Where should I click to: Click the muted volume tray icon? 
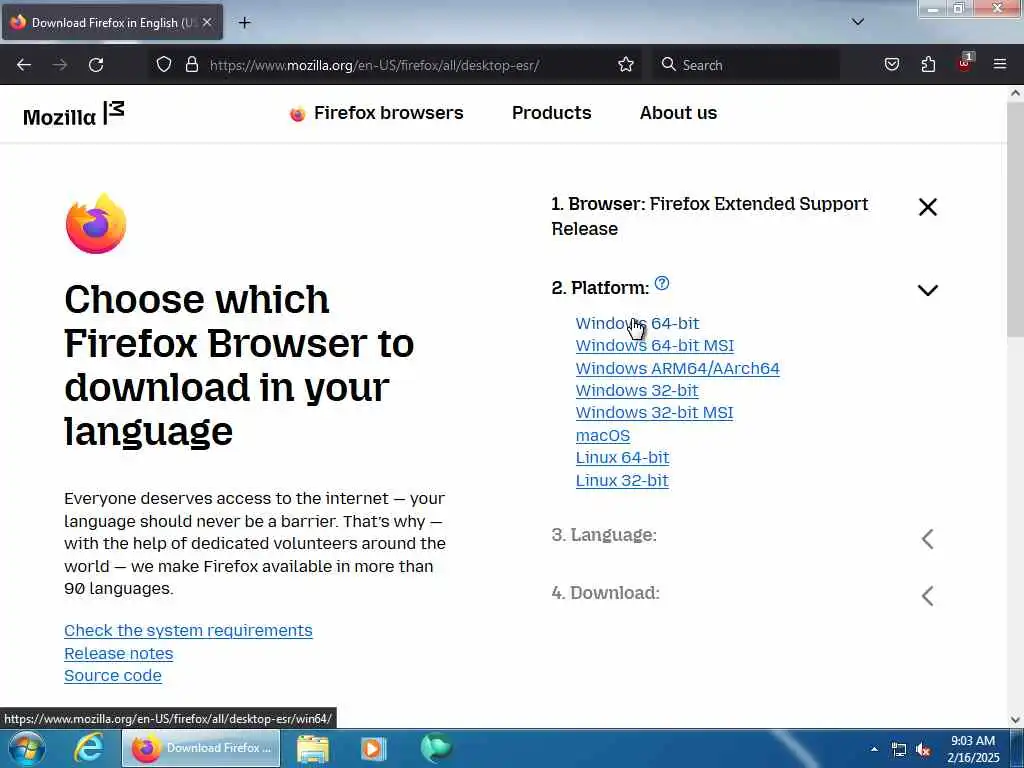(x=923, y=750)
